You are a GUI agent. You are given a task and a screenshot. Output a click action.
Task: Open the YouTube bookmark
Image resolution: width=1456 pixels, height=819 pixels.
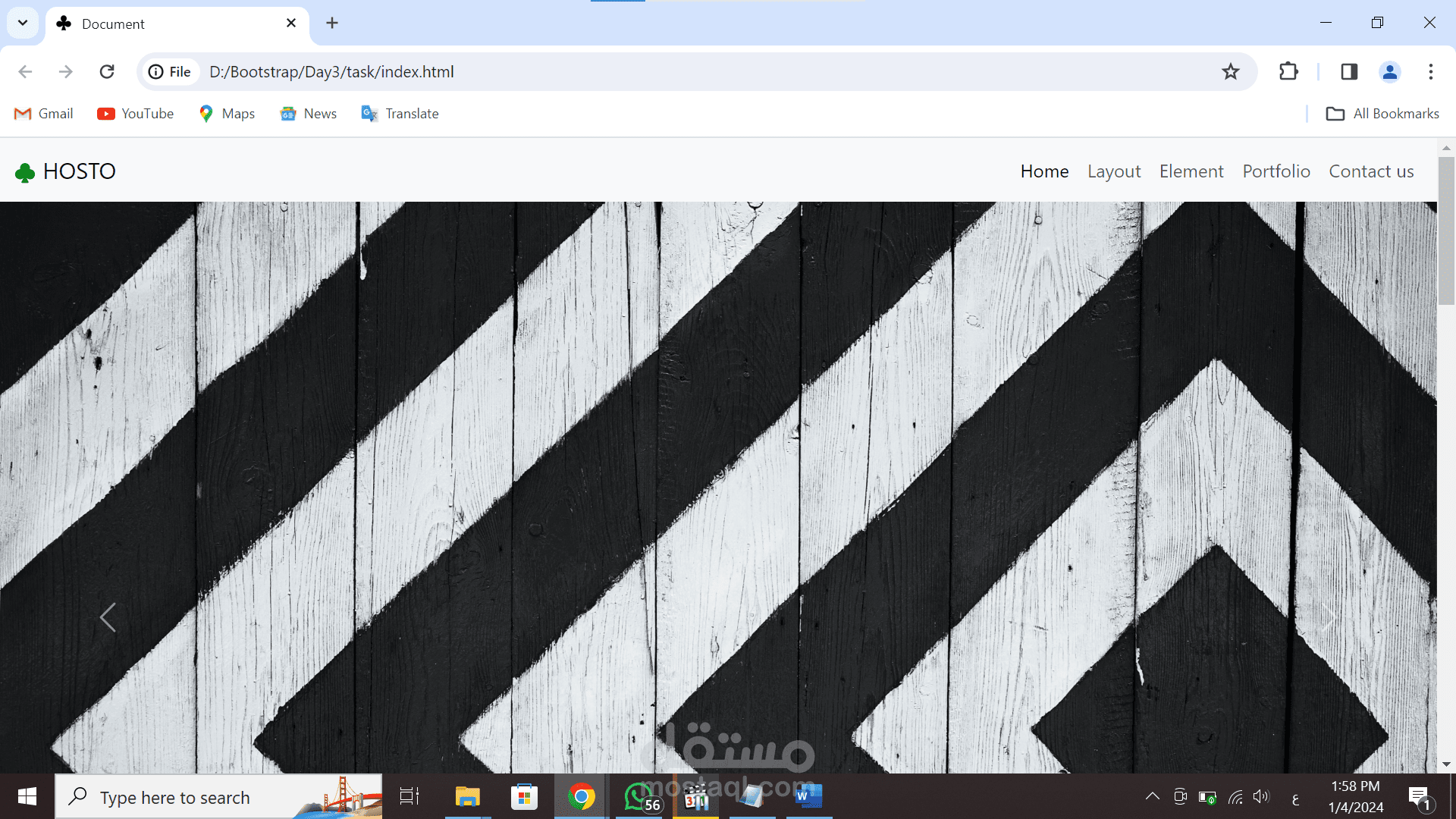pos(136,114)
